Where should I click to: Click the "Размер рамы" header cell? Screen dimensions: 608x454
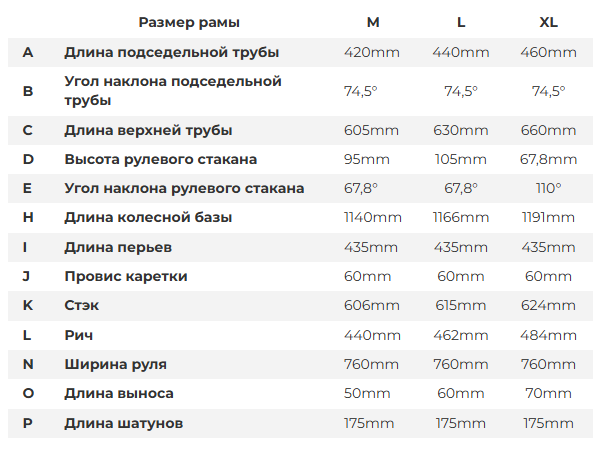pyautogui.click(x=189, y=22)
